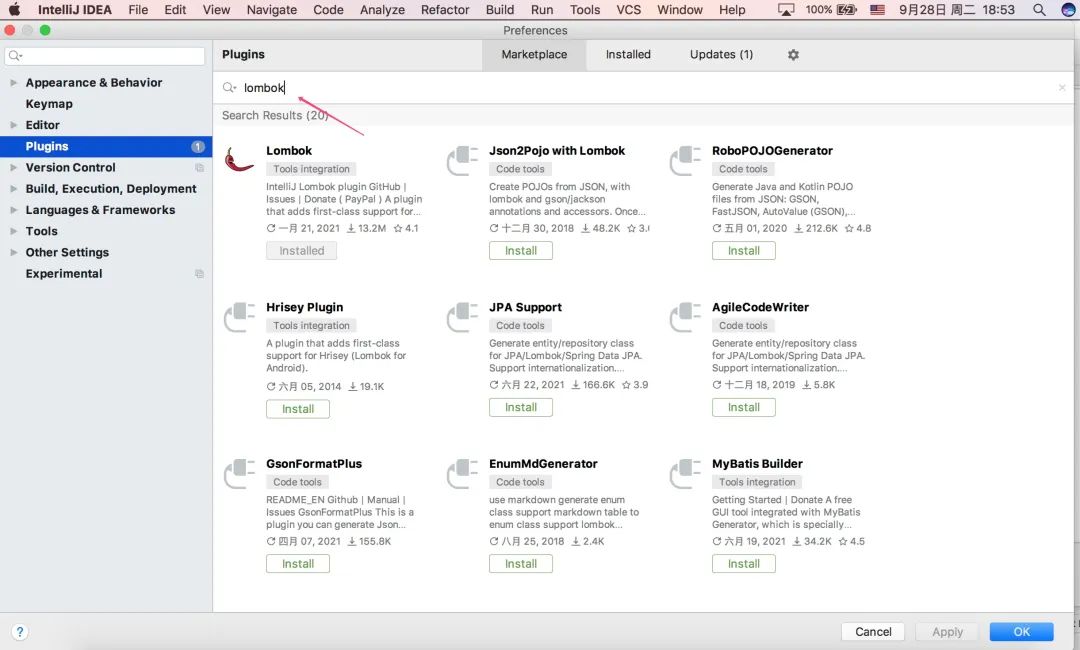The height and width of the screenshot is (650, 1080).
Task: Expand Appearance & Behavior settings
Action: [13, 83]
